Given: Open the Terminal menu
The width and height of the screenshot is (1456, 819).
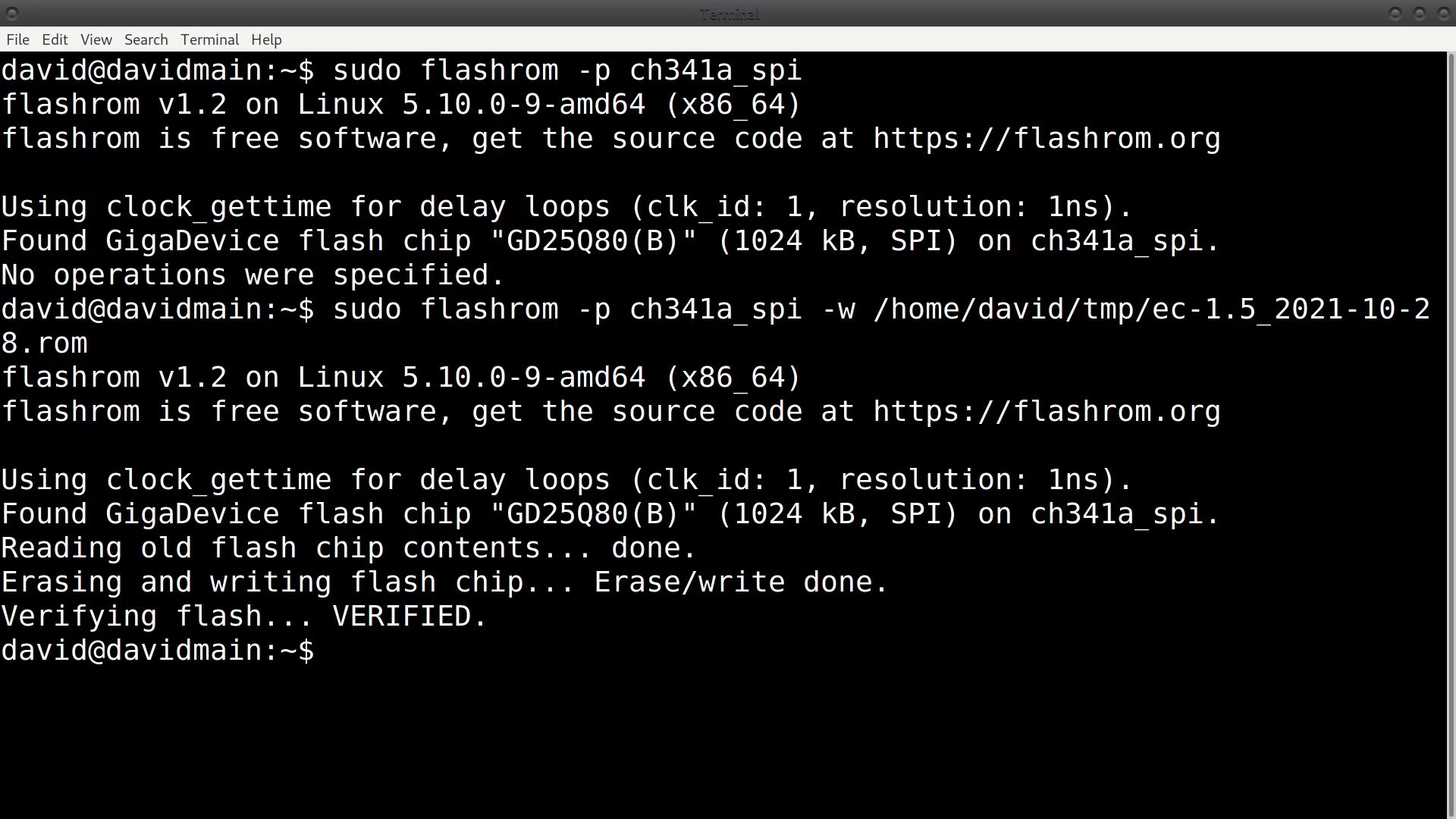Looking at the screenshot, I should (x=209, y=39).
